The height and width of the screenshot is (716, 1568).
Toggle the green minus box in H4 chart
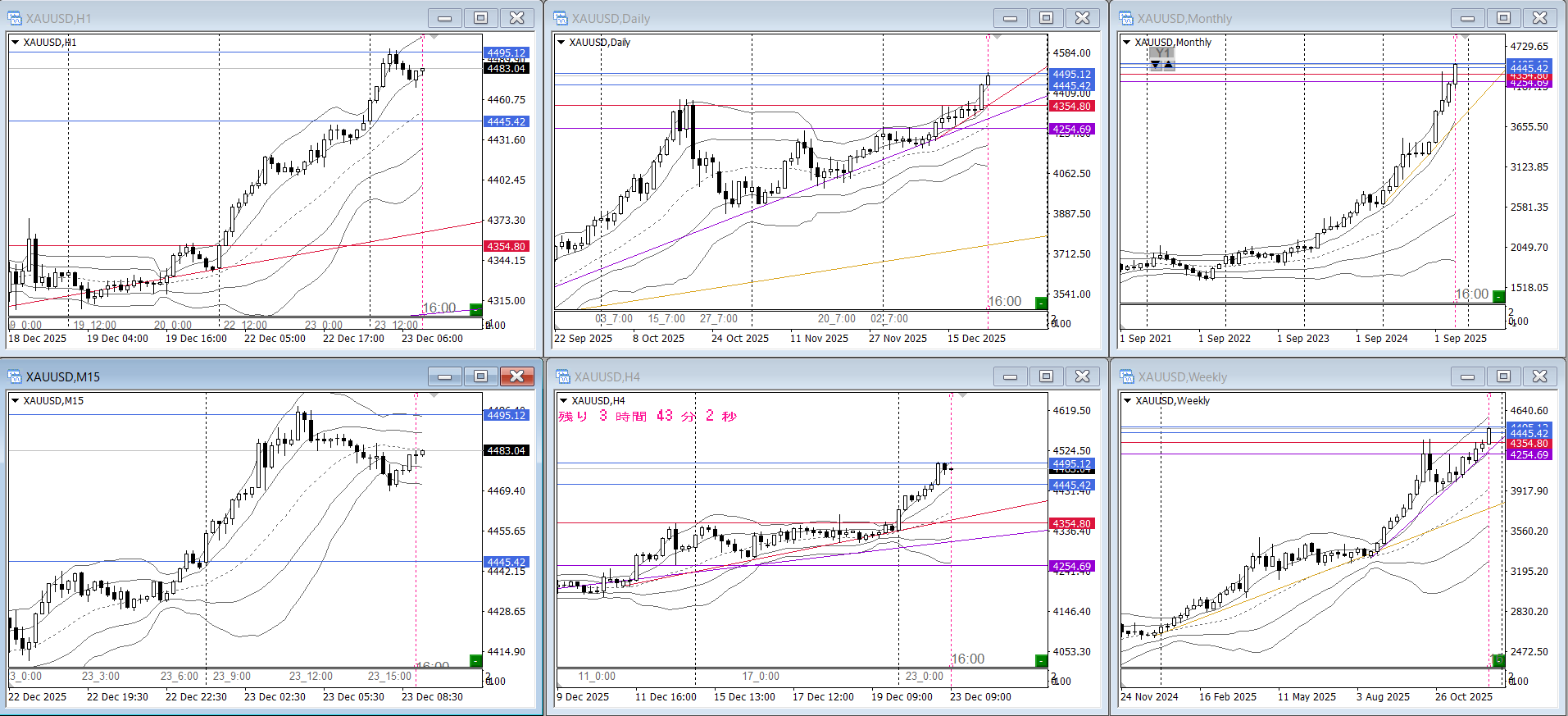pos(1041,661)
